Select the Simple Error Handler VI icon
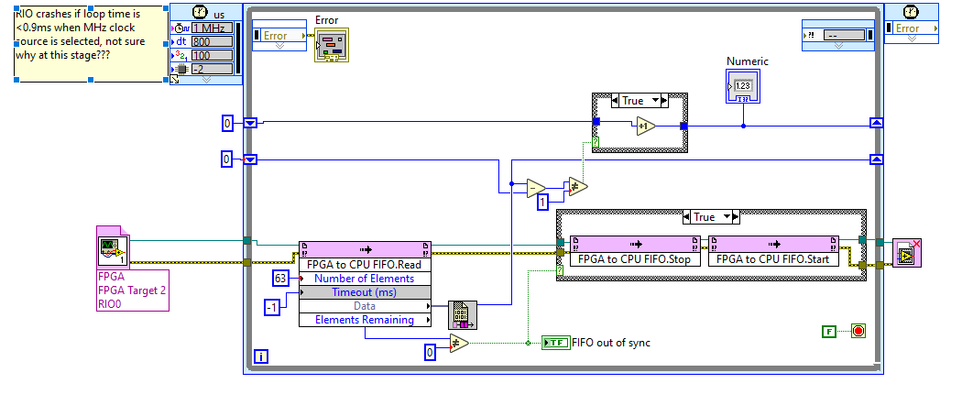The image size is (962, 395). tap(331, 45)
